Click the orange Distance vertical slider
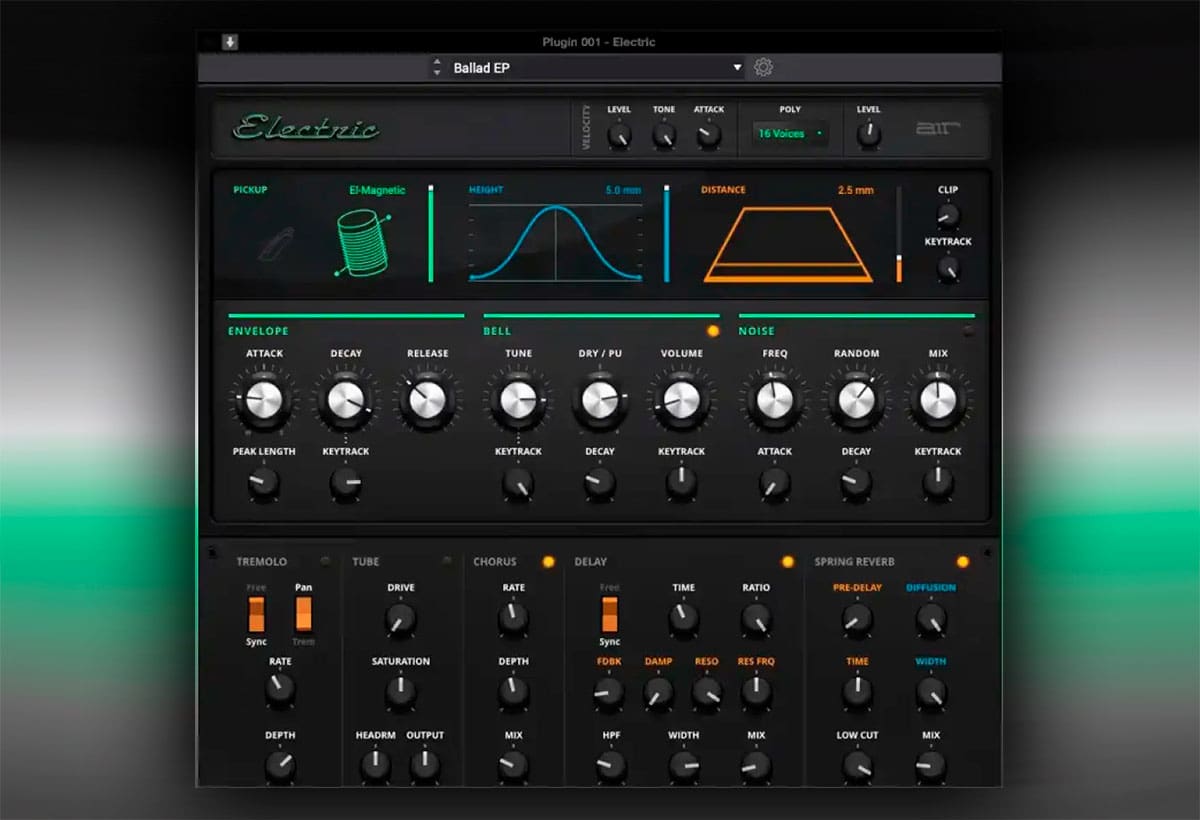Viewport: 1200px width, 820px height. (x=898, y=233)
